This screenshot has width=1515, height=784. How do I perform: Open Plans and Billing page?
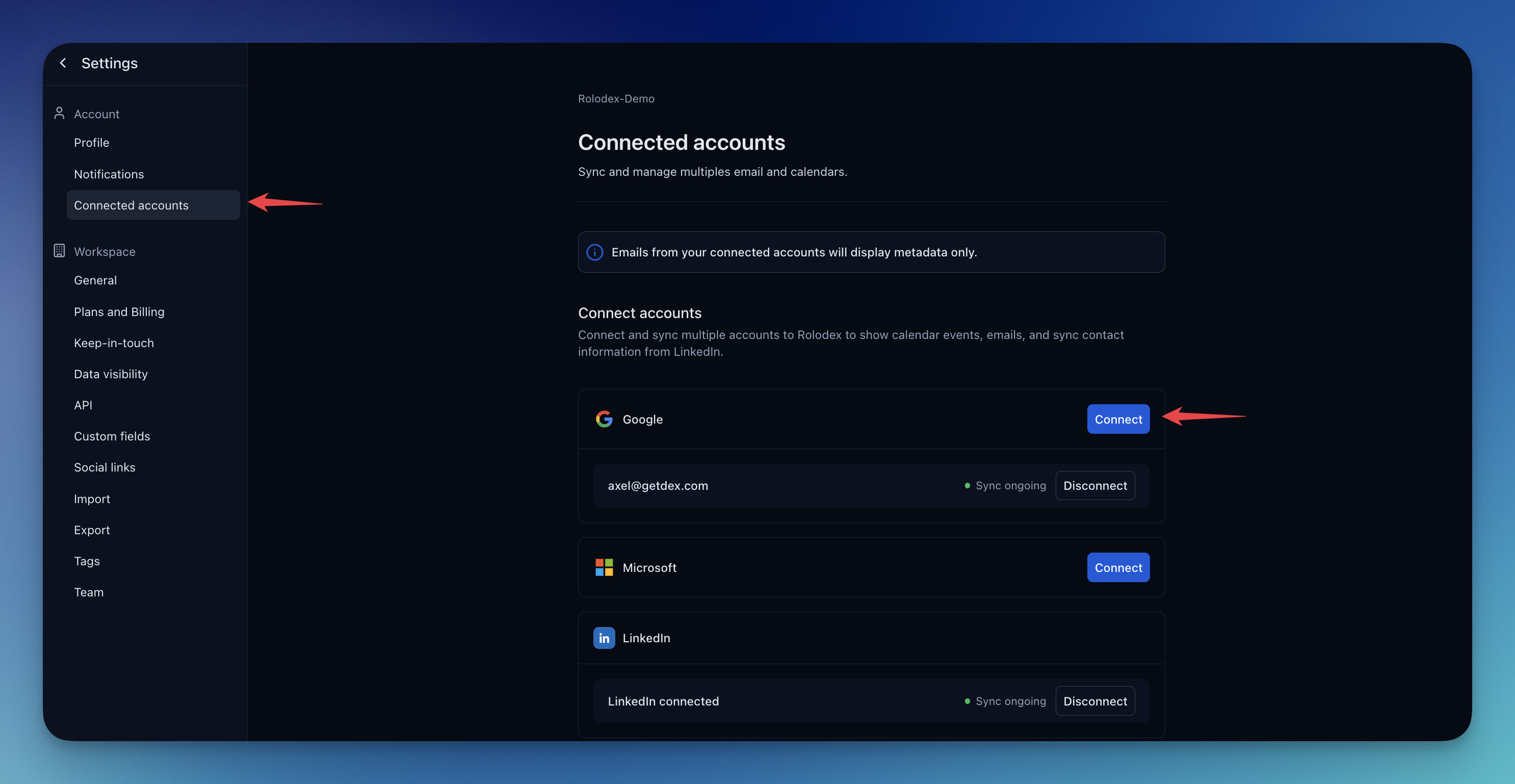click(x=119, y=312)
